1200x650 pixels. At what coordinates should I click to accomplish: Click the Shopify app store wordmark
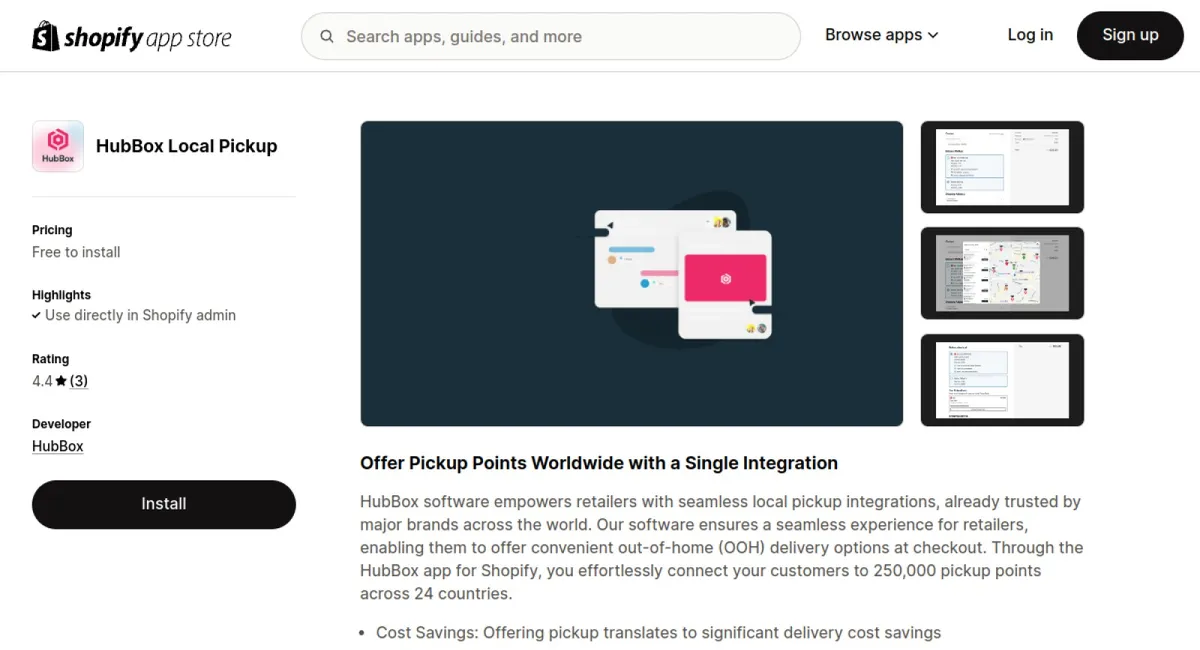click(148, 38)
